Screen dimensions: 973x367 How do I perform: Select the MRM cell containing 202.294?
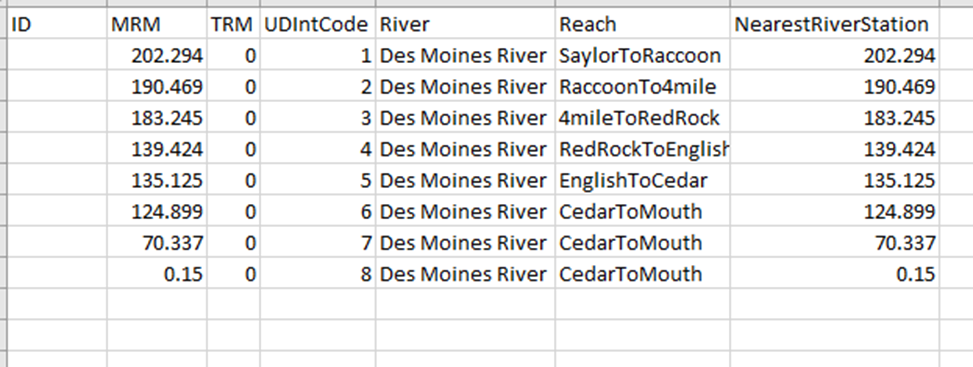click(157, 55)
